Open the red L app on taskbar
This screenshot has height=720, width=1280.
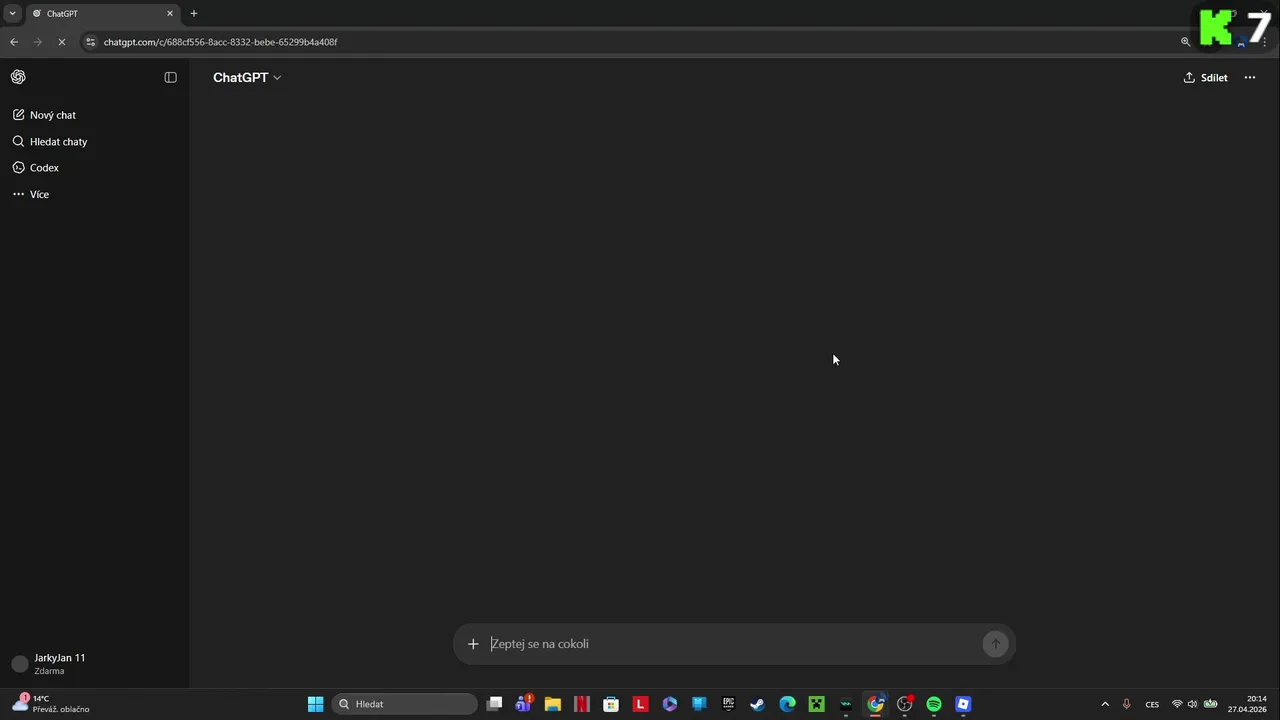point(641,704)
